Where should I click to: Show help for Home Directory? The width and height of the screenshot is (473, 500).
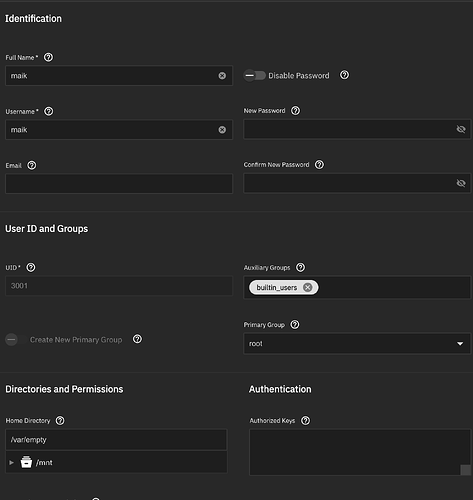[x=60, y=421]
